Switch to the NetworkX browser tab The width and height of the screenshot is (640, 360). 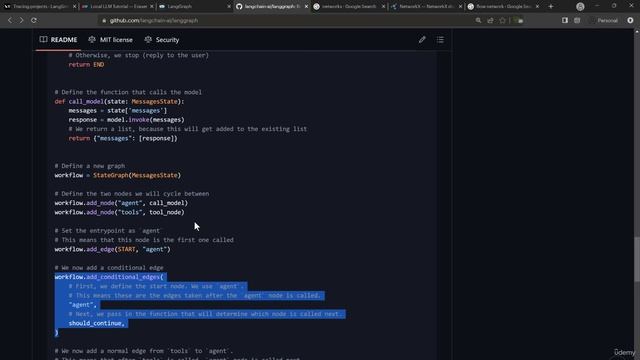(x=427, y=7)
